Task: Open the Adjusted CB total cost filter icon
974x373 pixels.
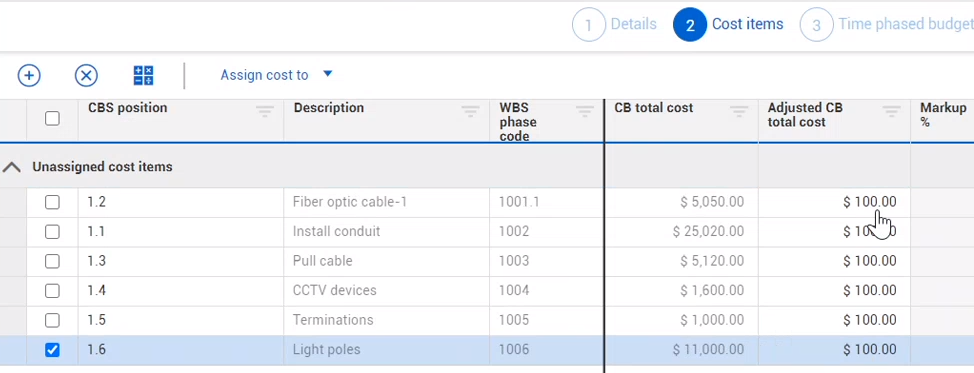Action: click(891, 111)
